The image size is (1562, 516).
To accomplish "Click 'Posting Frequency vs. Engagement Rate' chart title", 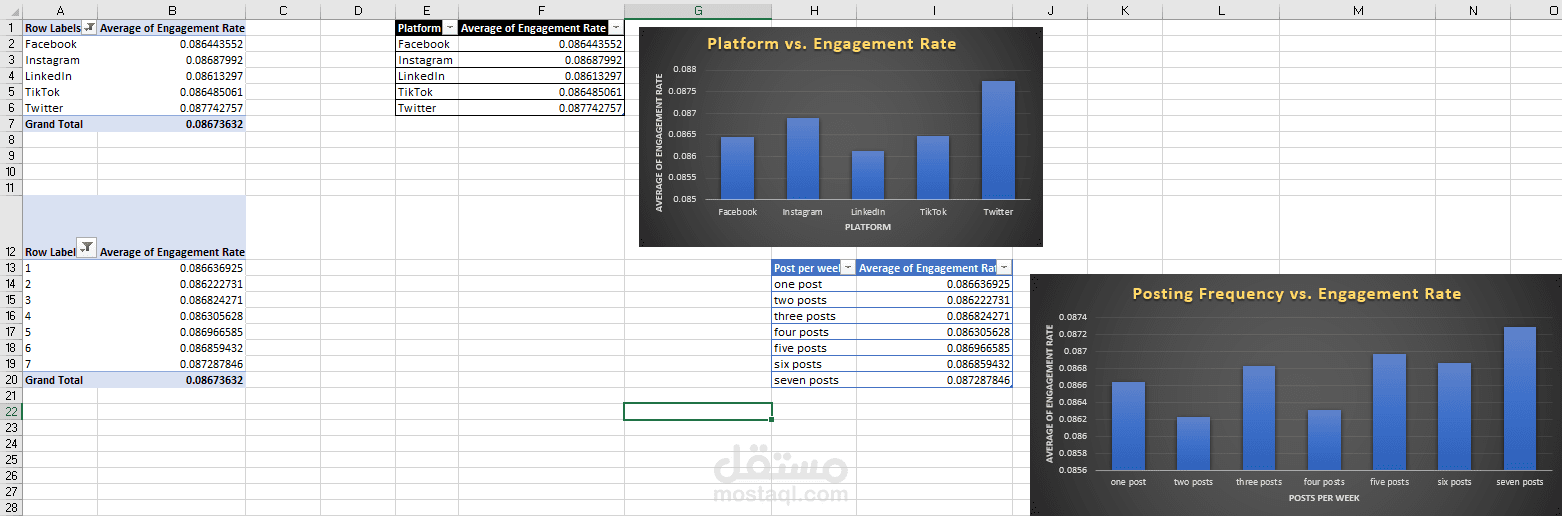I will pyautogui.click(x=1296, y=294).
